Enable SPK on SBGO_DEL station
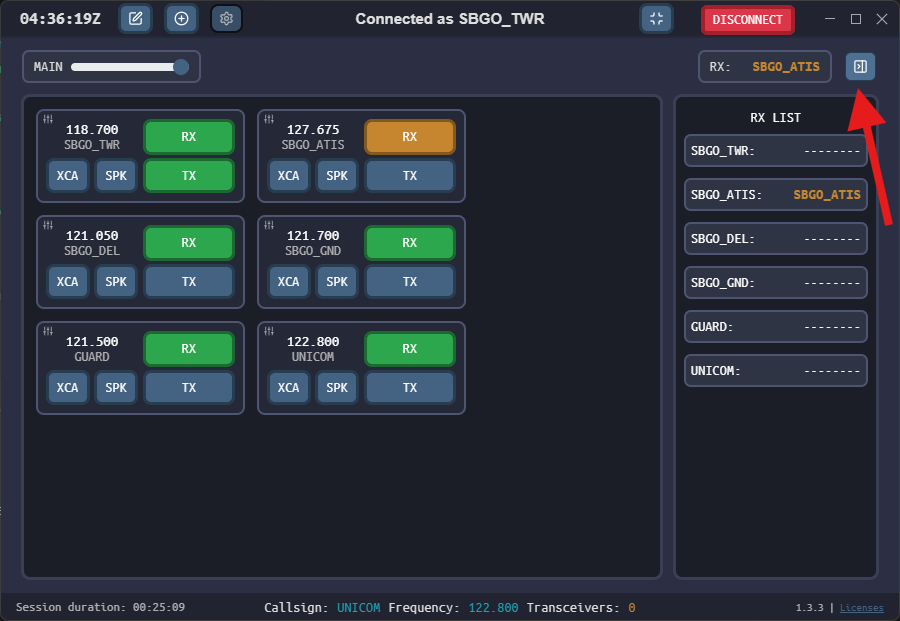Screen dimensions: 900x621 click(x=116, y=282)
